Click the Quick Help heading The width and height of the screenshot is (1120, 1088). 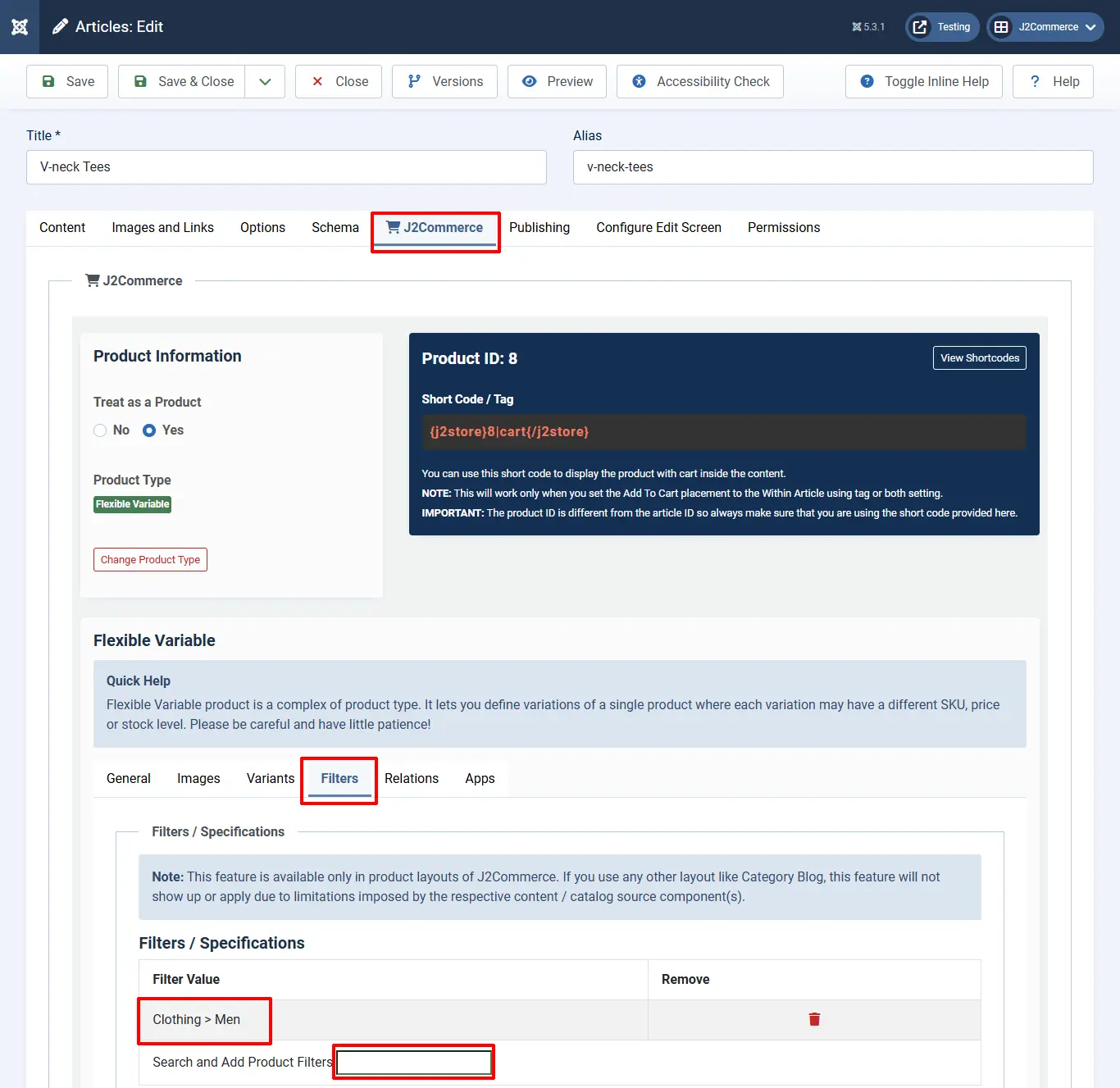pyautogui.click(x=139, y=681)
